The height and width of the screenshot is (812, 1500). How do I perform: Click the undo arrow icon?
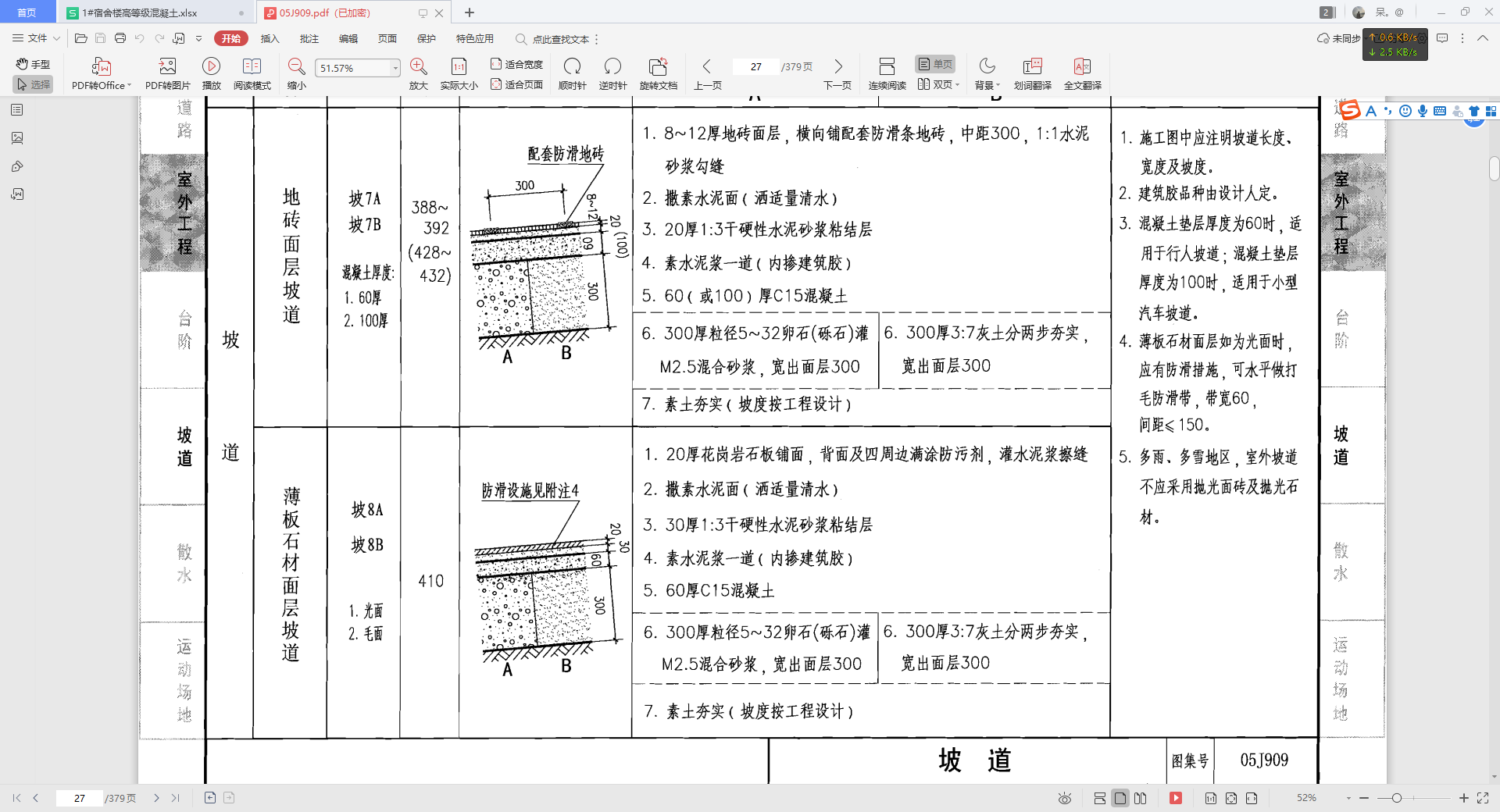tap(140, 38)
